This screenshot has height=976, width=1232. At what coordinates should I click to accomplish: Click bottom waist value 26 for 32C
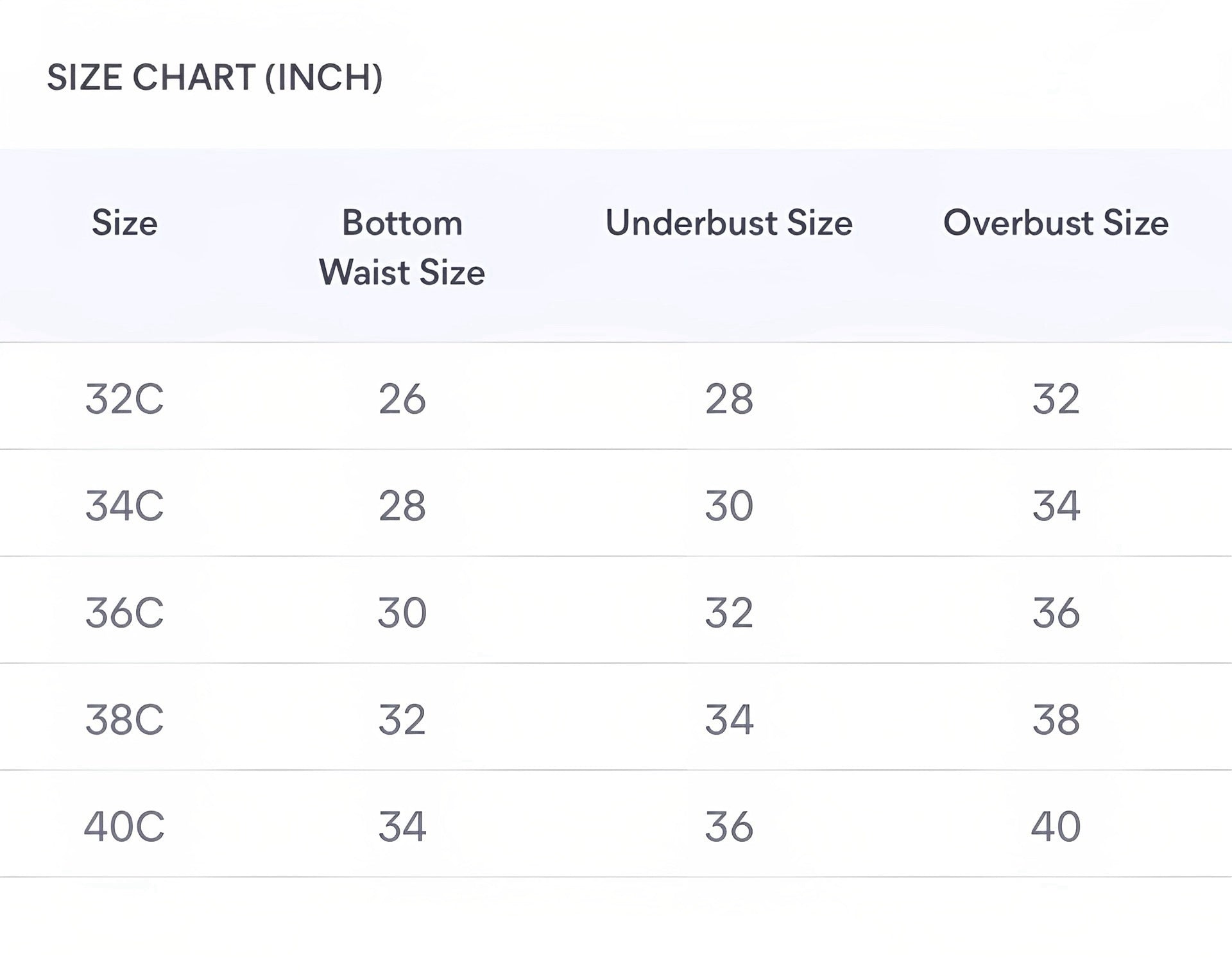click(402, 398)
